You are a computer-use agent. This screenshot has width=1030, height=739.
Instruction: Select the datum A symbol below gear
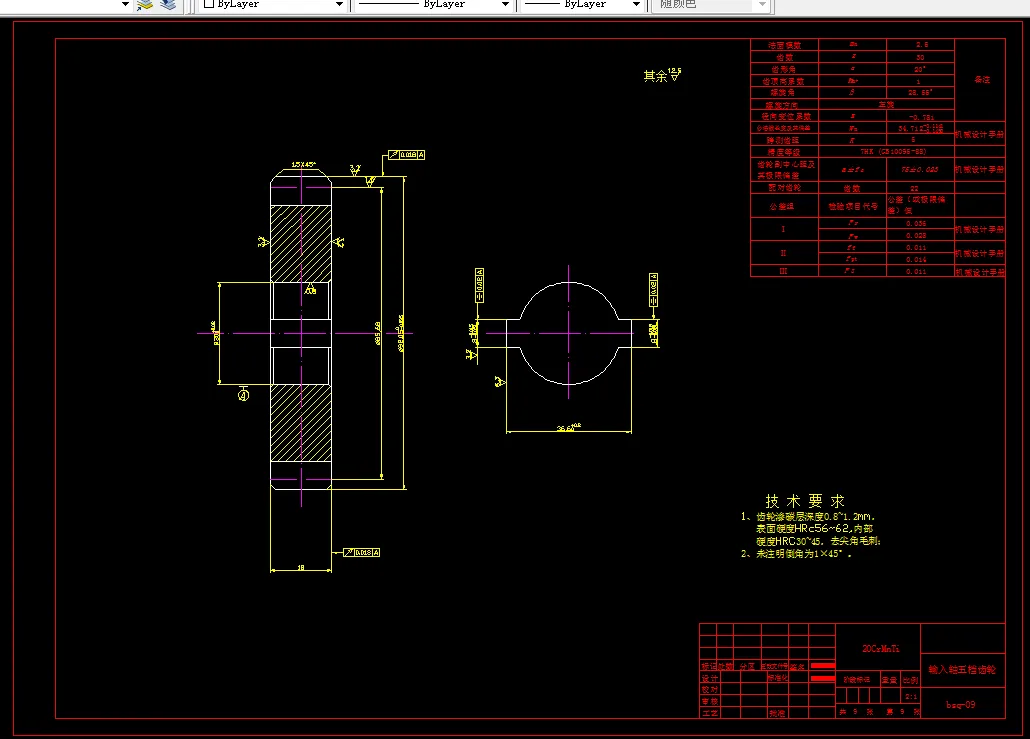pyautogui.click(x=244, y=393)
